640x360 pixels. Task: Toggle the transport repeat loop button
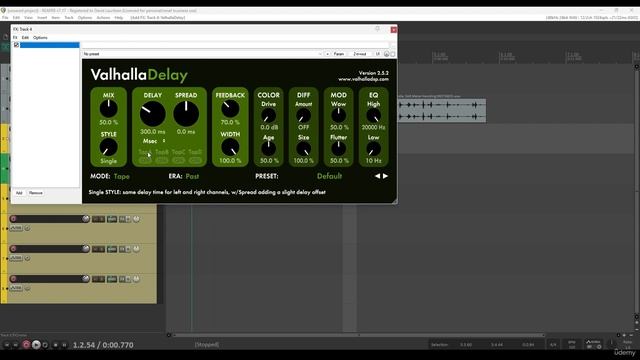click(45, 345)
